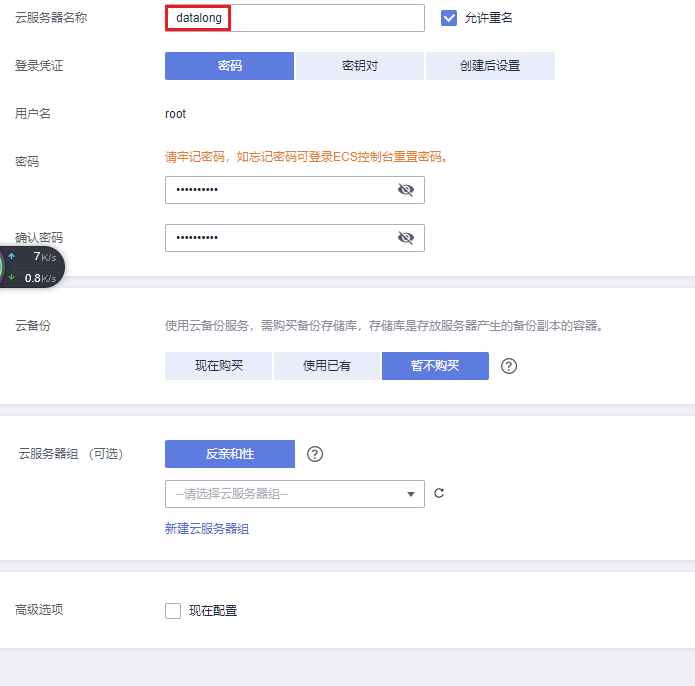This screenshot has height=686, width=695.
Task: Open the anti-affinity help question icon
Action: (315, 454)
